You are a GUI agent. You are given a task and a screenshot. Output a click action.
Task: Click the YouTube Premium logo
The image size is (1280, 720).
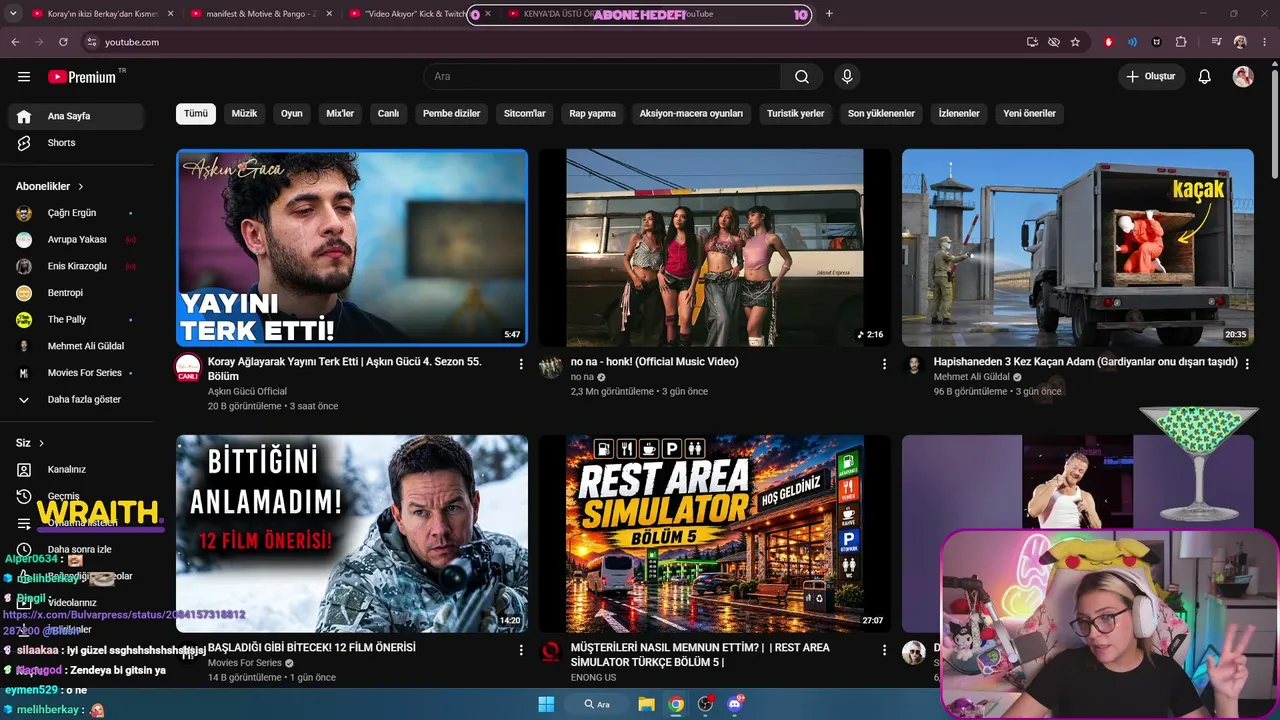[x=82, y=77]
